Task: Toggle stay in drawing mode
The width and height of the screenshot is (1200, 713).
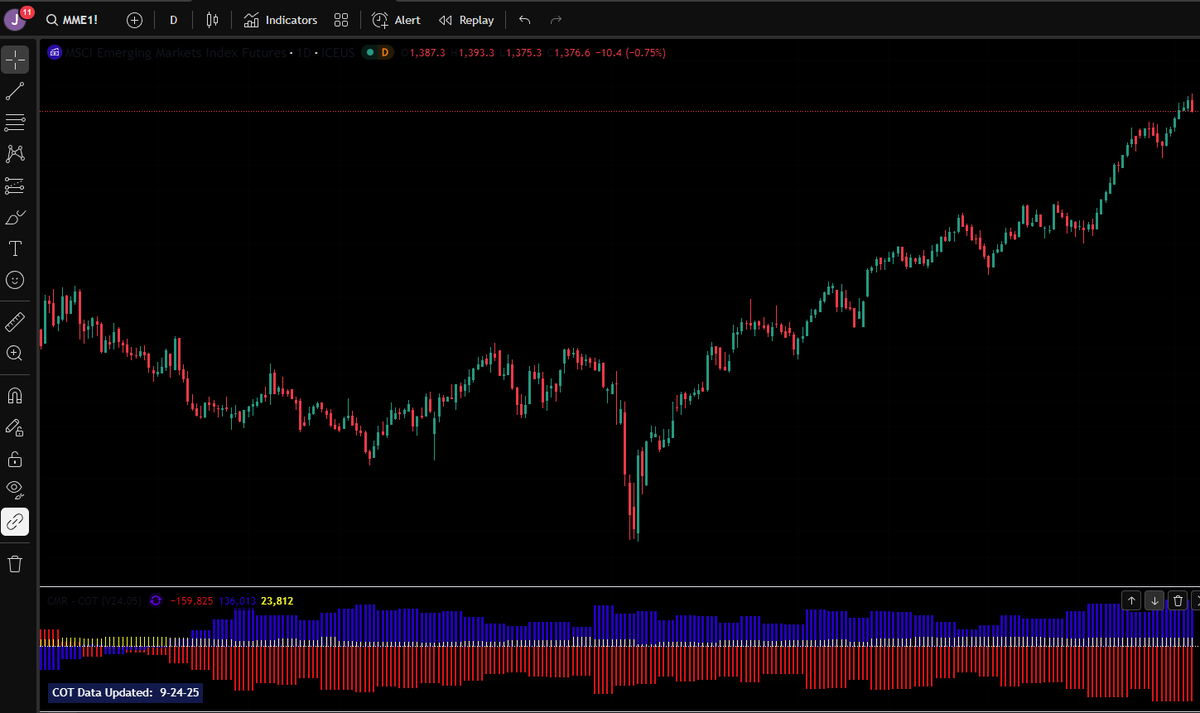Action: click(15, 427)
